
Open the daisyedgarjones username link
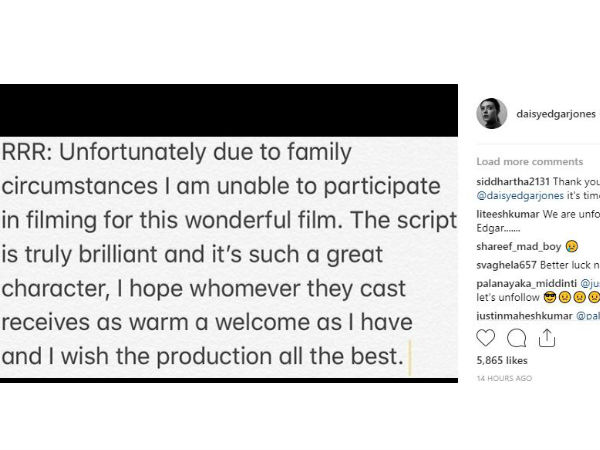556,114
